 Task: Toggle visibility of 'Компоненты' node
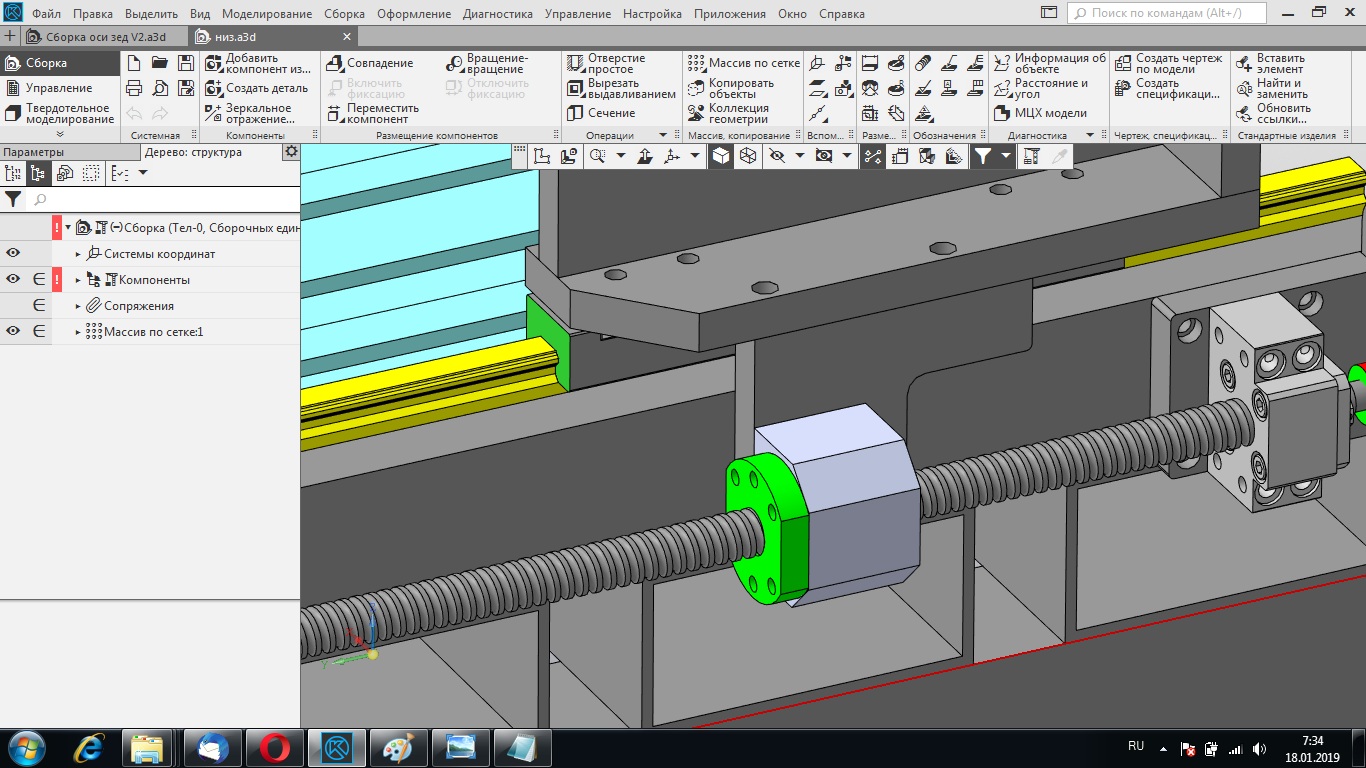pyautogui.click(x=13, y=280)
